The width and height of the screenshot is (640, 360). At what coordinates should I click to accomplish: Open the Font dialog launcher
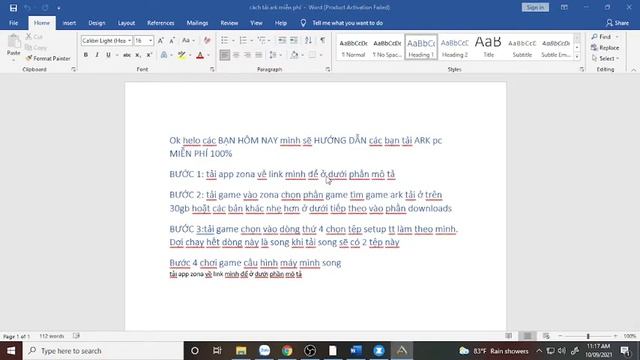pyautogui.click(x=212, y=69)
